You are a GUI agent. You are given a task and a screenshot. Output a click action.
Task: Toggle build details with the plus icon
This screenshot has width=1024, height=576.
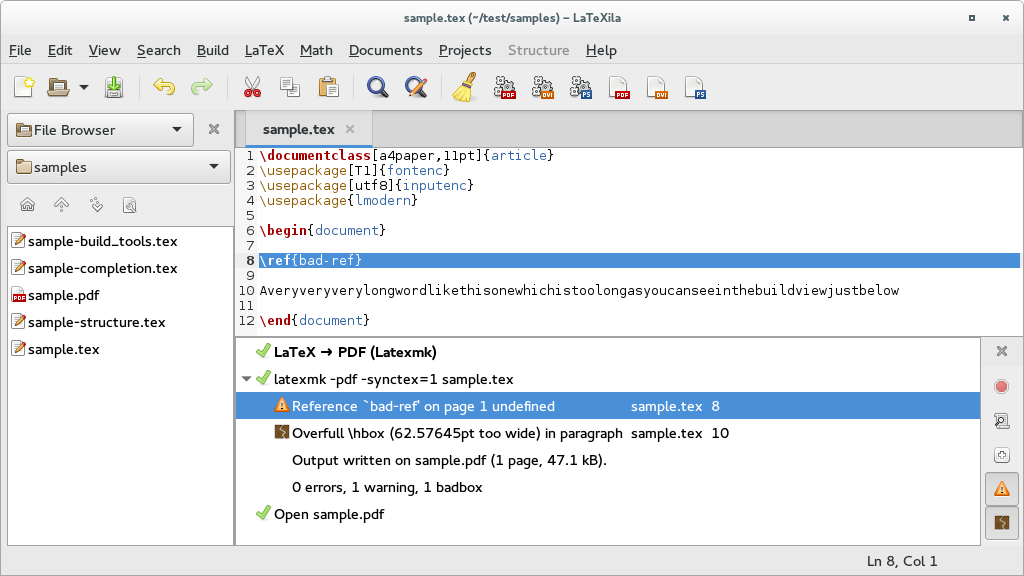[1002, 455]
